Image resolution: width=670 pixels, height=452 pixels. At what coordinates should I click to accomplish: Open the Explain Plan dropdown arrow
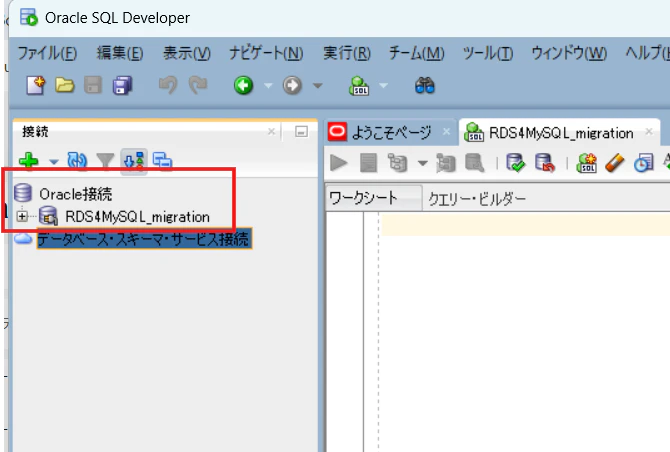(x=422, y=163)
